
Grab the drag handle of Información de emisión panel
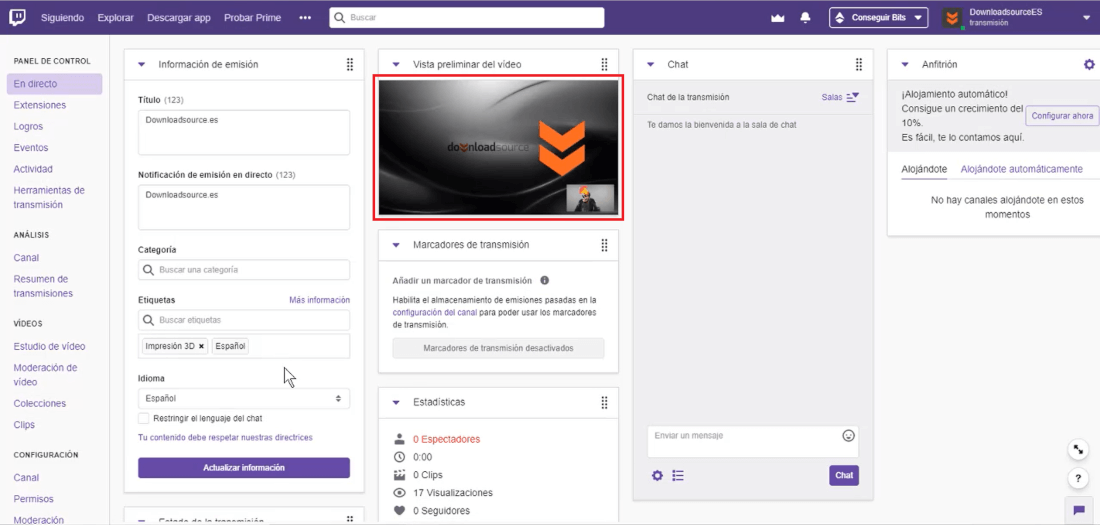pos(349,65)
